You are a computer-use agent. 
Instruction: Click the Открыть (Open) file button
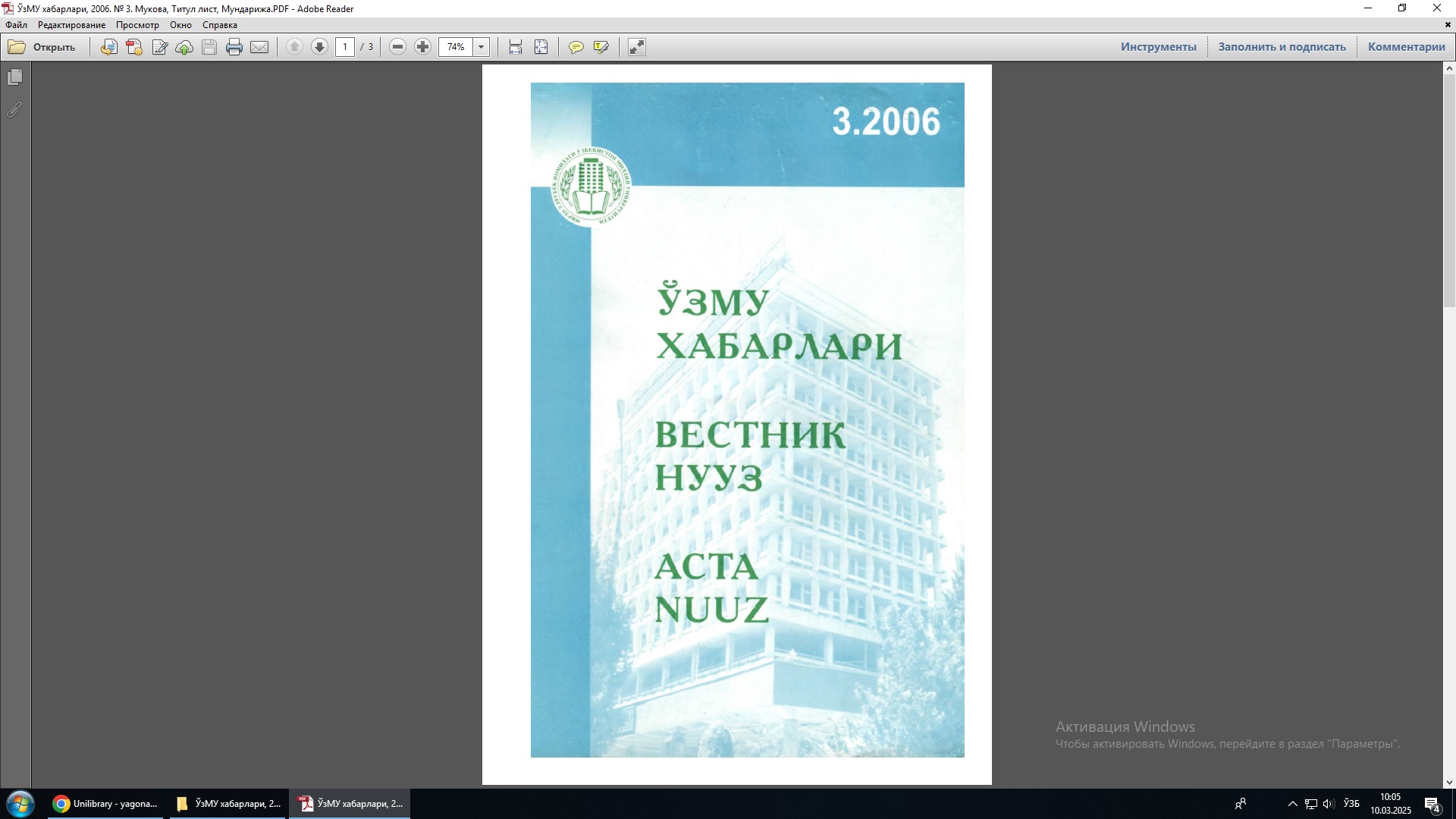(x=42, y=47)
